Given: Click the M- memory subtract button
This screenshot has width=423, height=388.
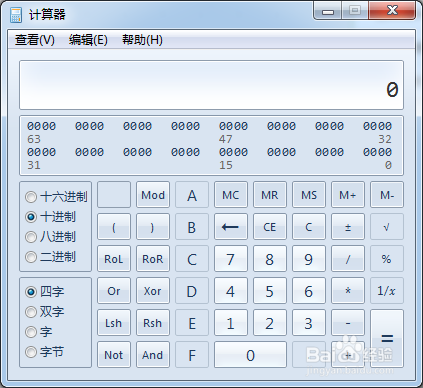Looking at the screenshot, I should click(x=387, y=195).
